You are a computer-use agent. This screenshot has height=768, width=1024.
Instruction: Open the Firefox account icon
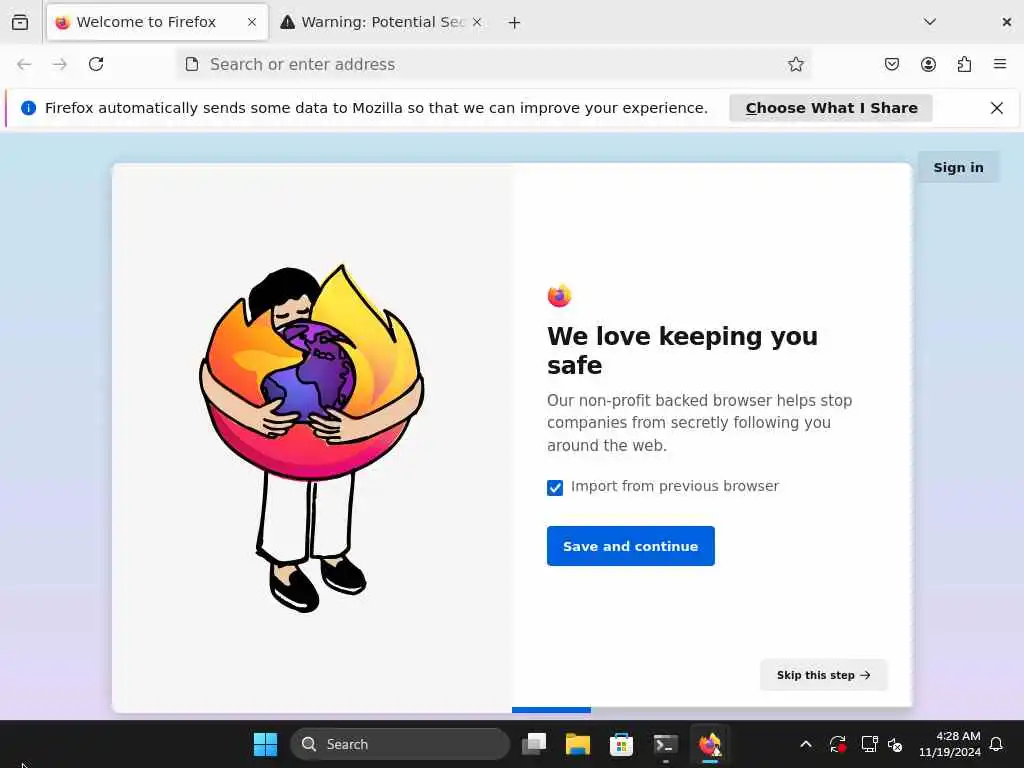928,64
